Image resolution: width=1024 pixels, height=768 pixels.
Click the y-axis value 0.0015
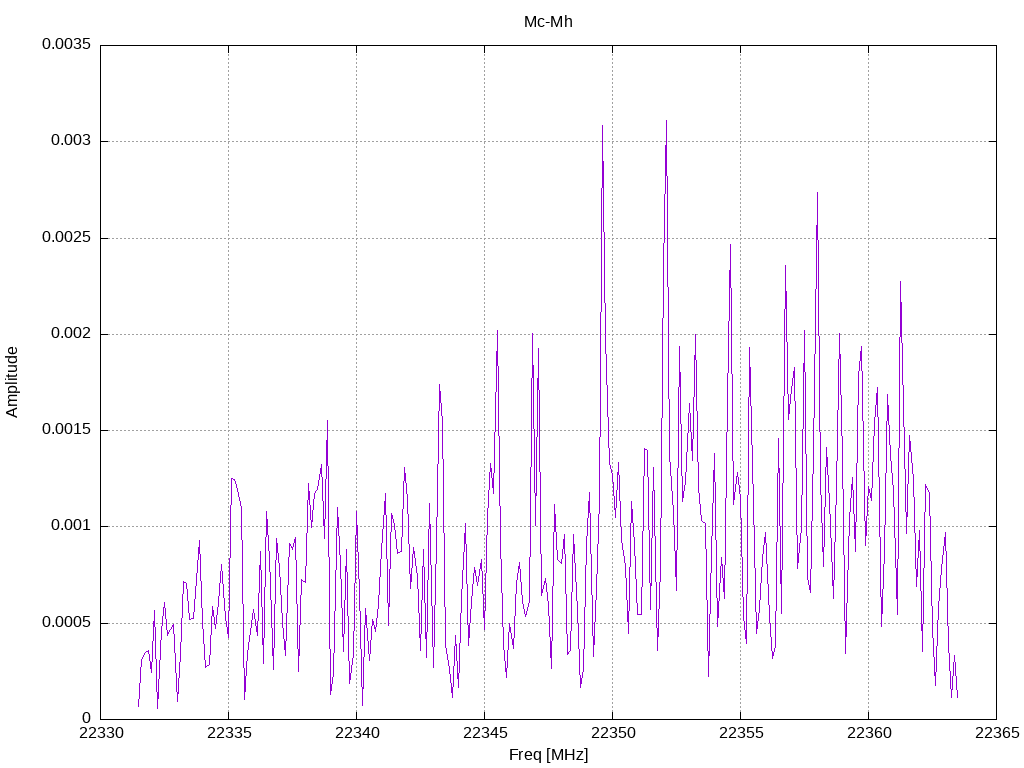[67, 430]
